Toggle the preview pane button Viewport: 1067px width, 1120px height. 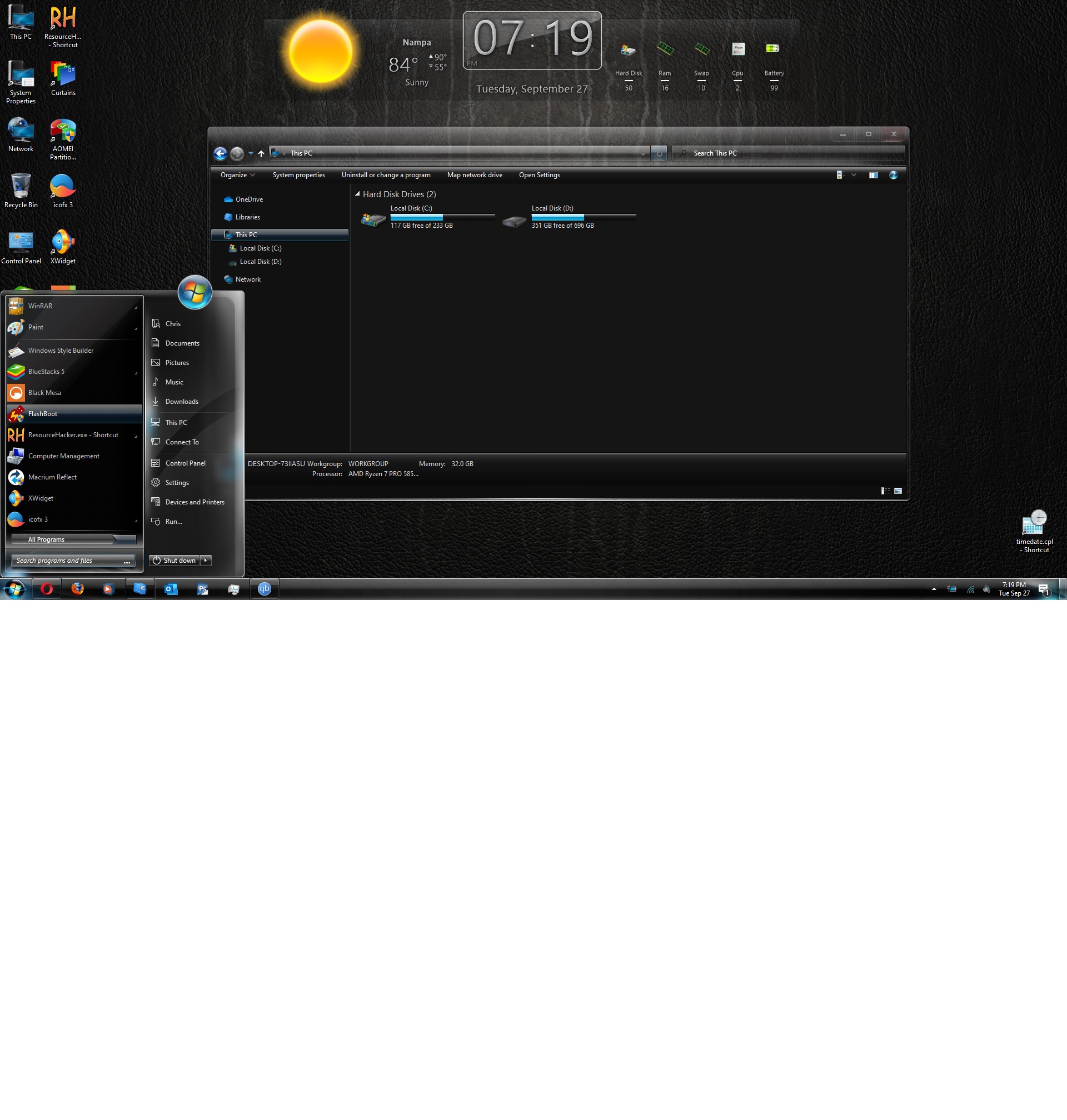(x=873, y=175)
